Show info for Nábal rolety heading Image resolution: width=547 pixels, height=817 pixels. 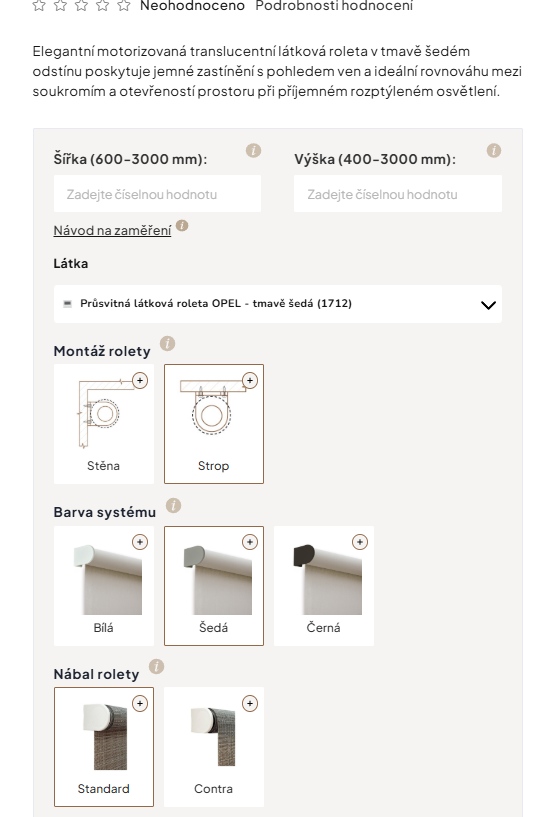[x=156, y=666]
